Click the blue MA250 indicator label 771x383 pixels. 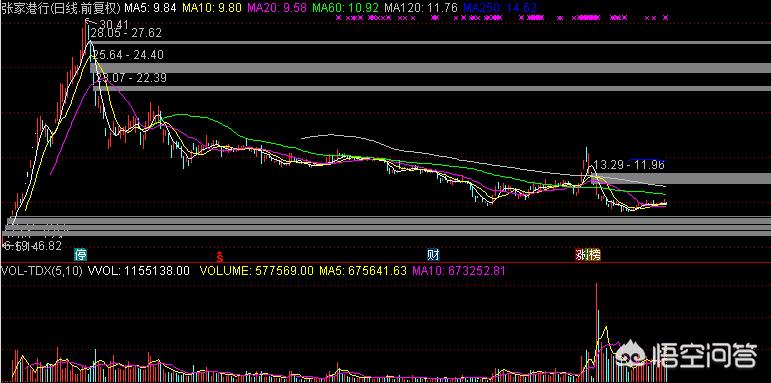coord(500,7)
